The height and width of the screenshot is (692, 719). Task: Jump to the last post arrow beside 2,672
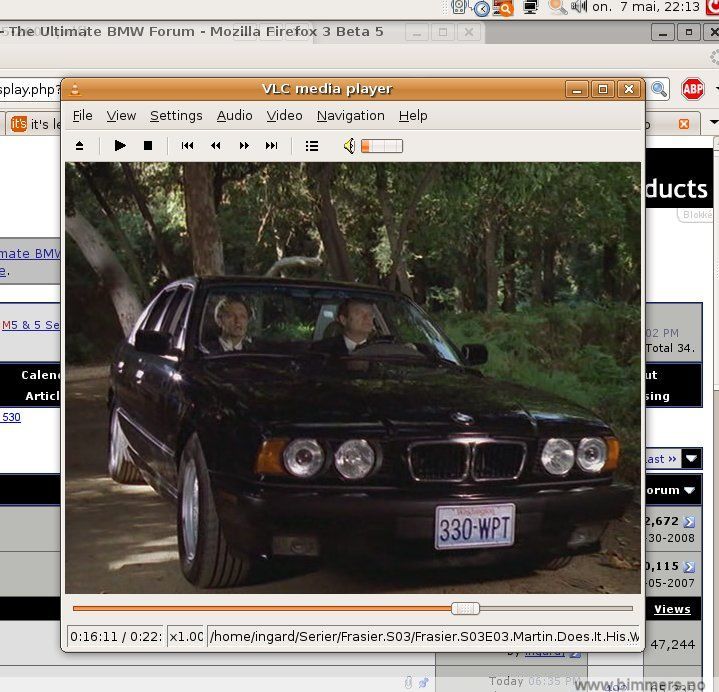coord(689,521)
